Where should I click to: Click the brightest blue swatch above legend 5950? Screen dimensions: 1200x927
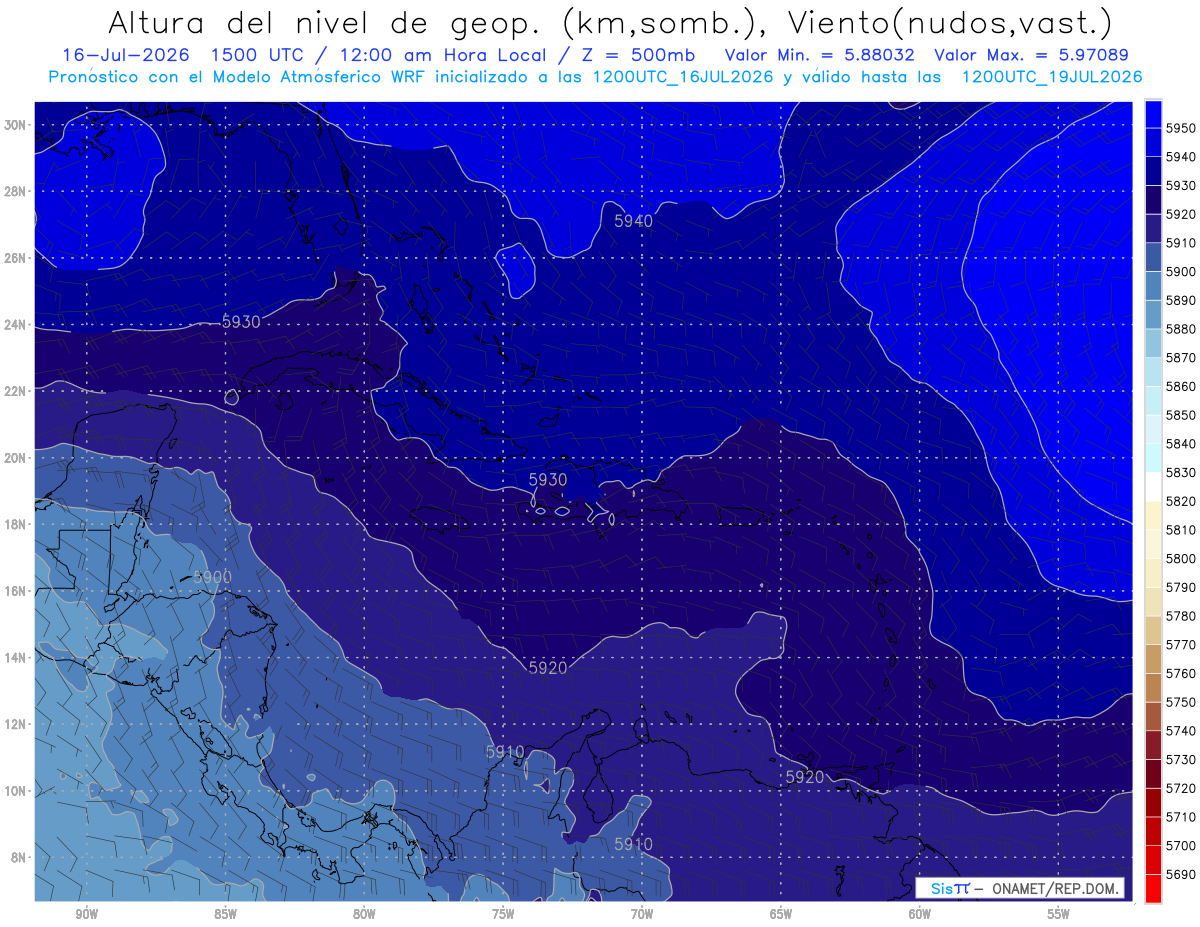tap(1153, 114)
